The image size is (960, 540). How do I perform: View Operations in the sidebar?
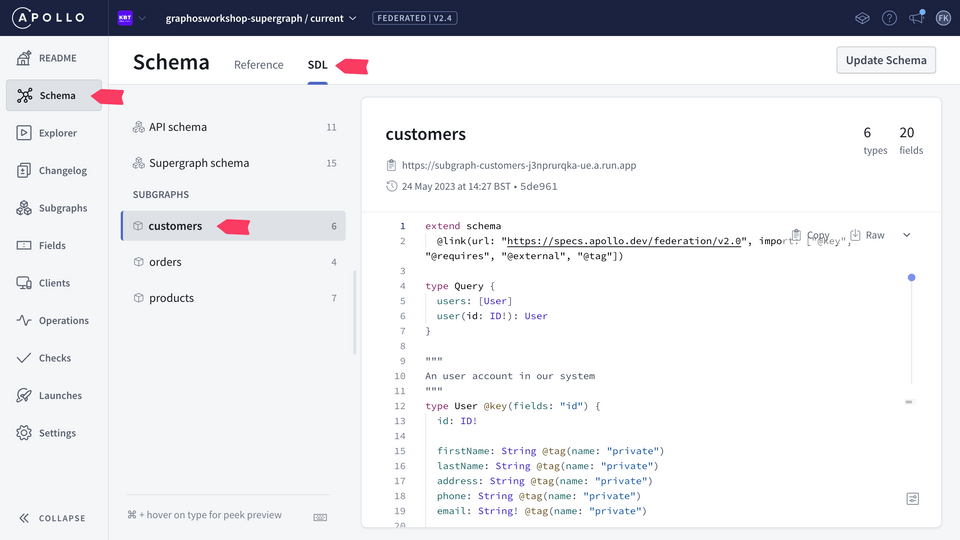[54, 320]
